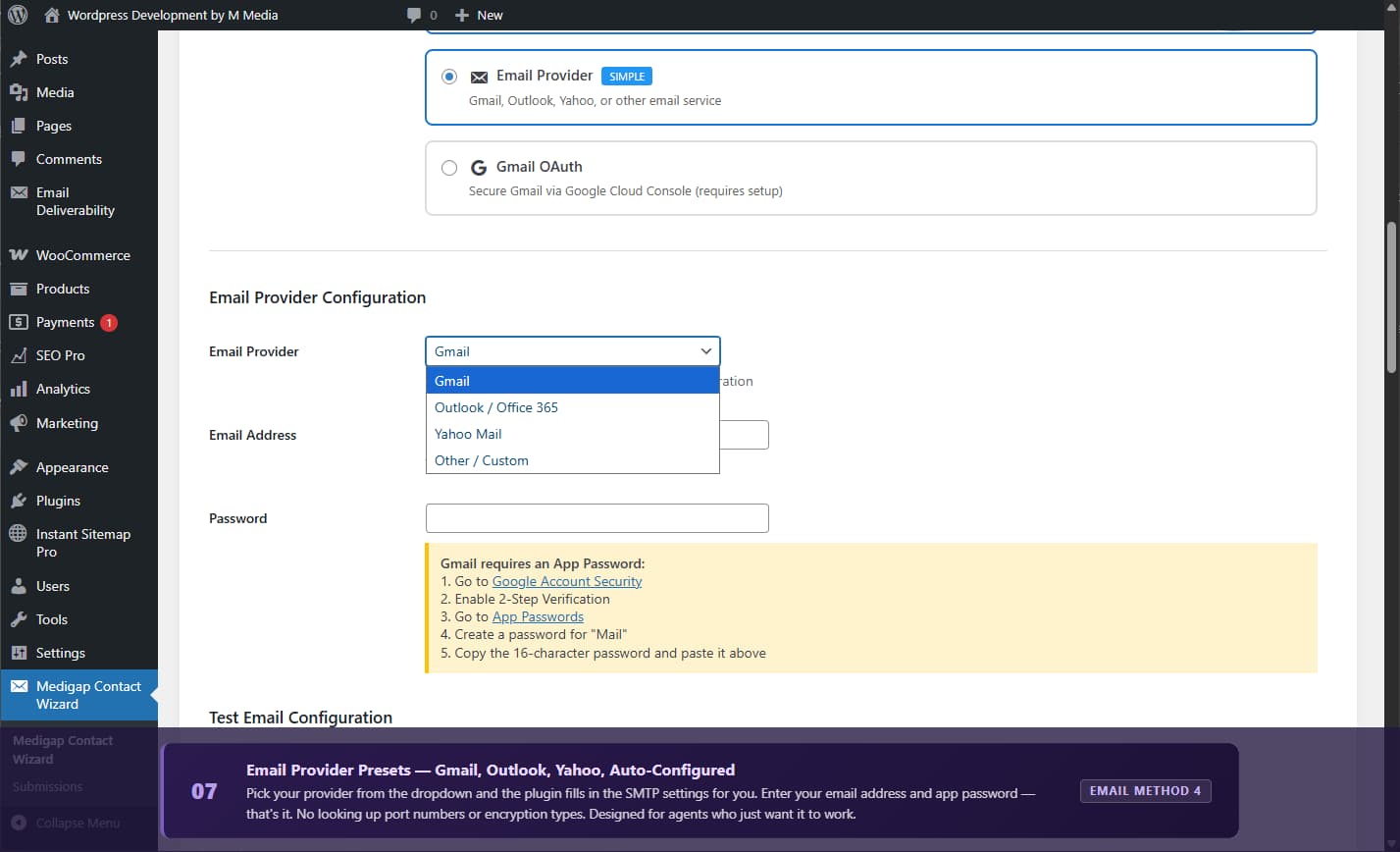Click New in the admin top bar

tap(479, 15)
